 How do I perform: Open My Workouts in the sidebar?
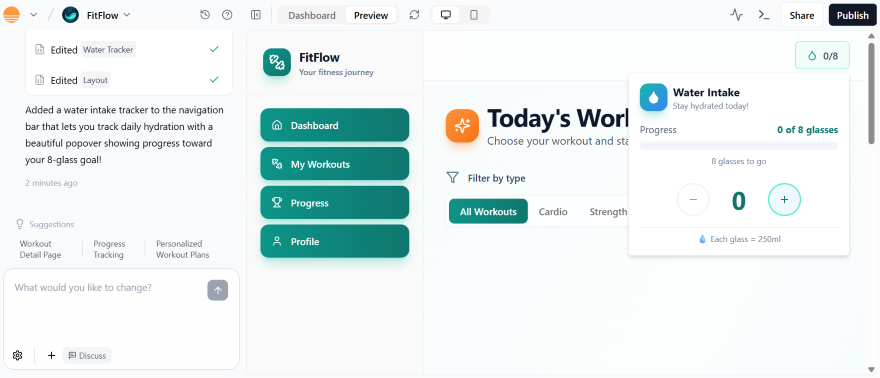(334, 164)
